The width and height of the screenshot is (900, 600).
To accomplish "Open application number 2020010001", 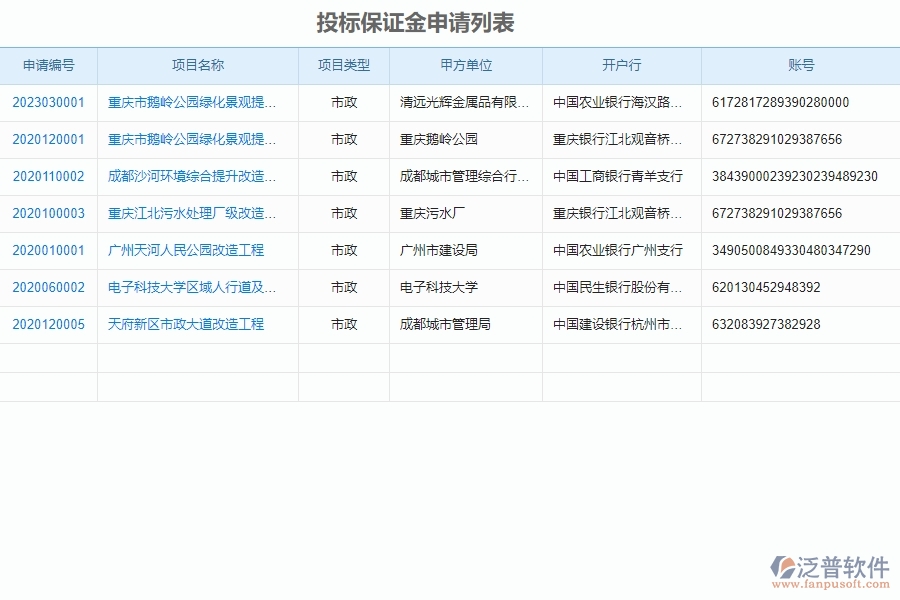I will [x=48, y=251].
